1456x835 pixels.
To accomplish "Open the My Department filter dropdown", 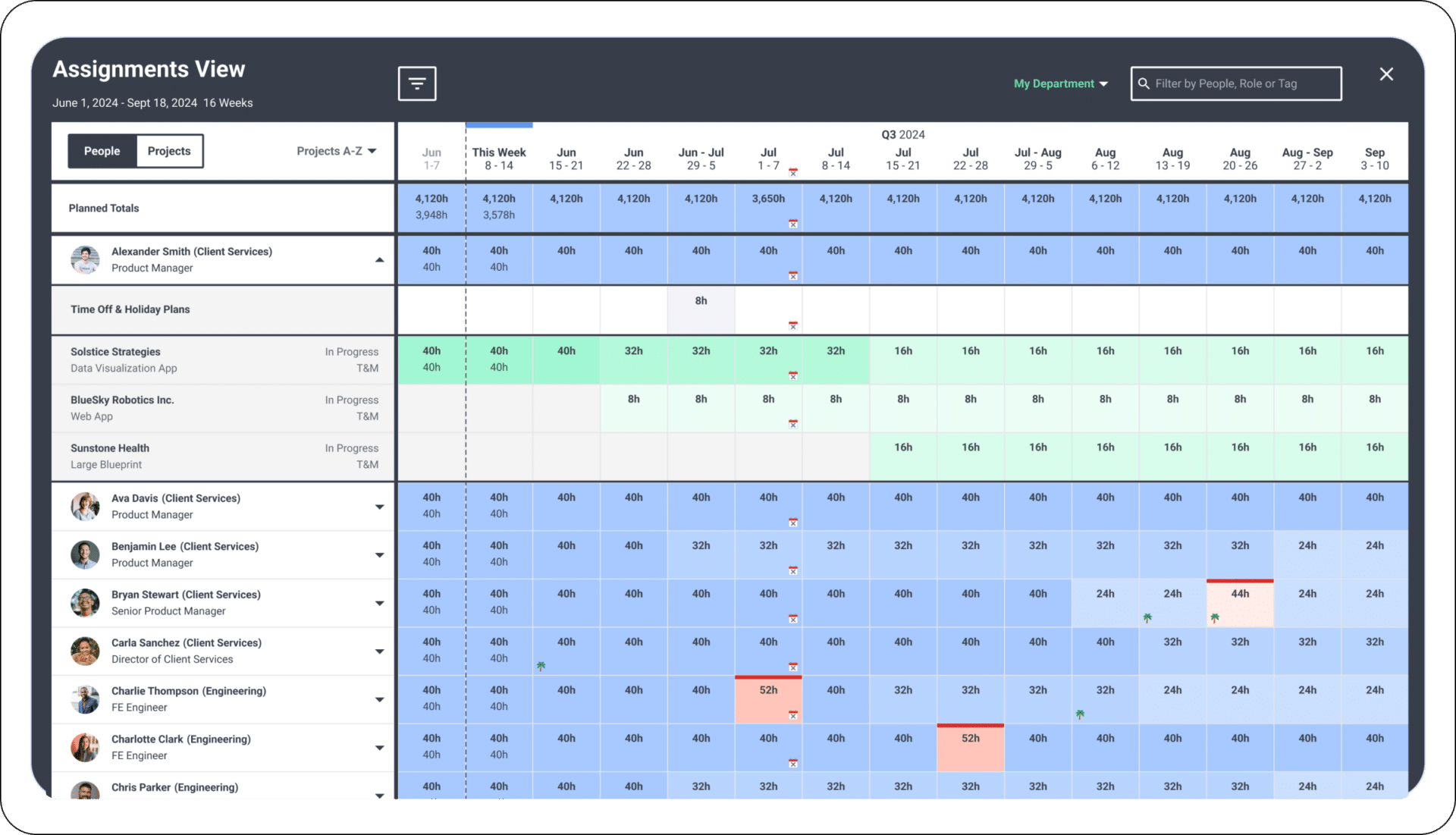I will click(x=1060, y=83).
